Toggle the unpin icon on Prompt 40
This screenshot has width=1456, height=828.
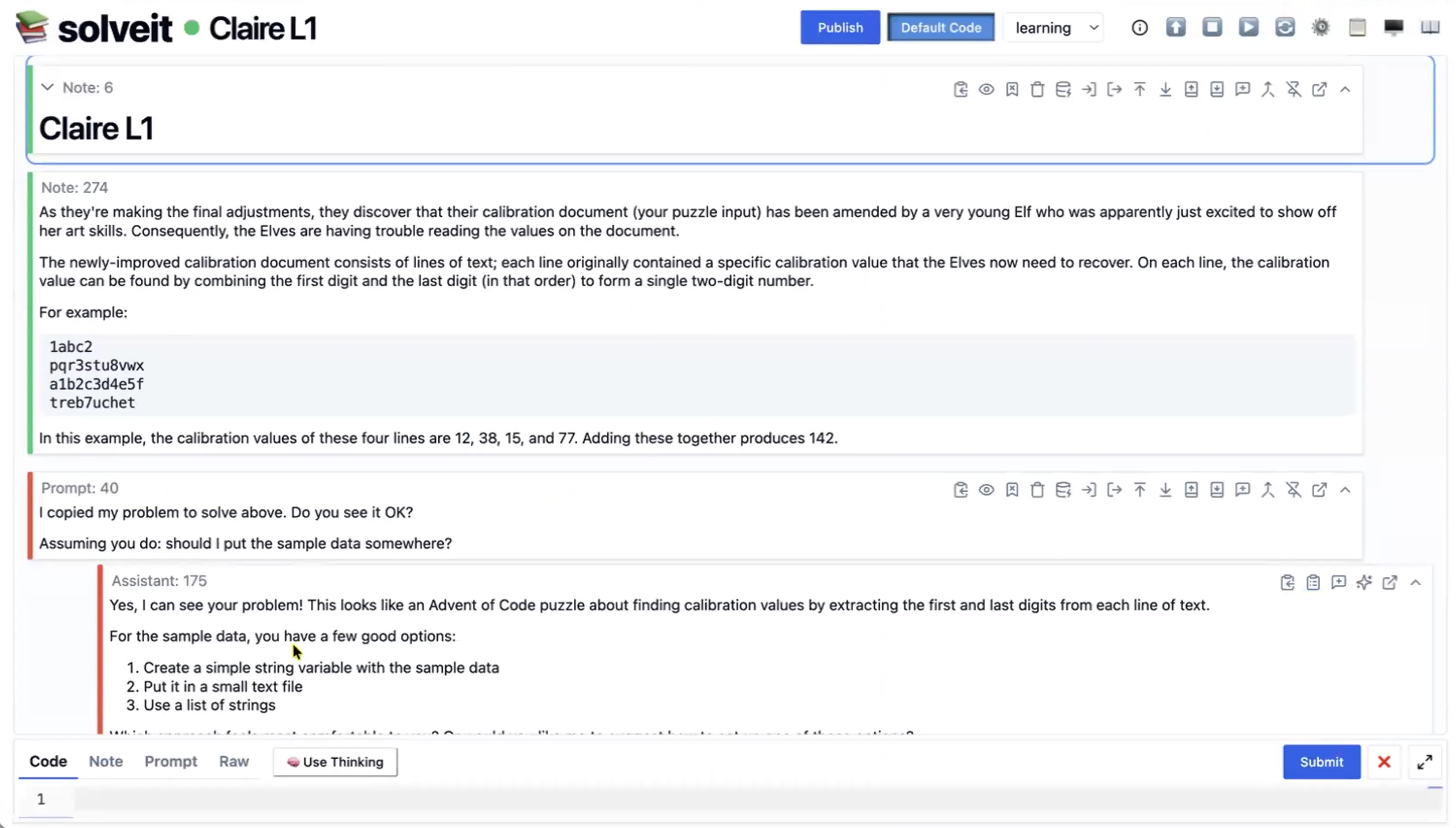tap(1294, 489)
